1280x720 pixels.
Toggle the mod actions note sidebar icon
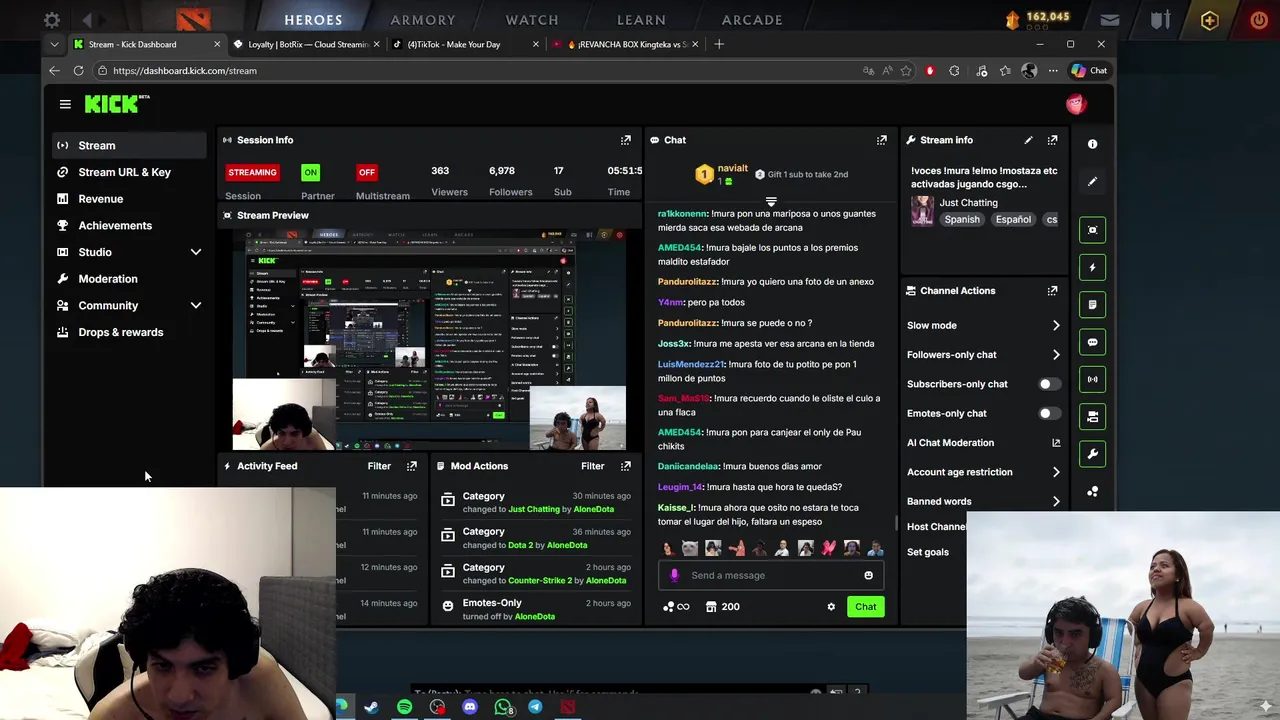(x=1092, y=305)
